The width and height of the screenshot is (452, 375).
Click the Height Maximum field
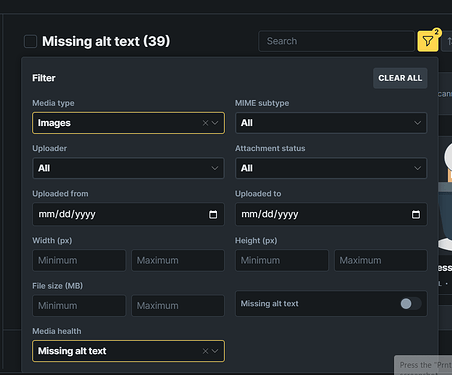[x=381, y=260]
